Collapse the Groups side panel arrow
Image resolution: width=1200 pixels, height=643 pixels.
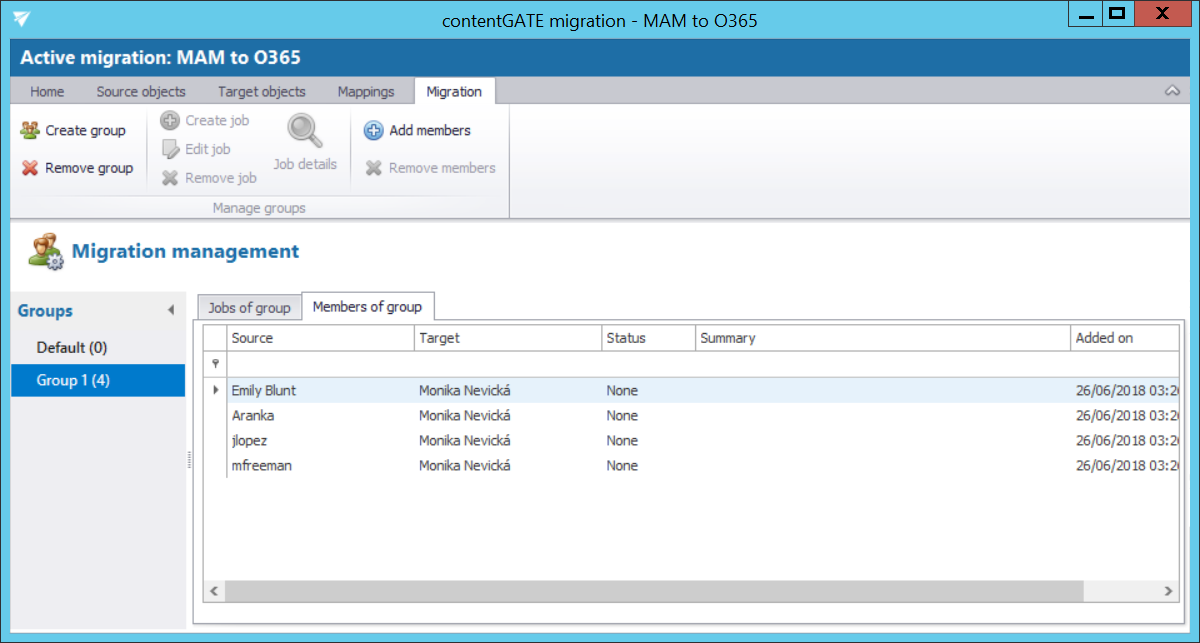click(171, 311)
